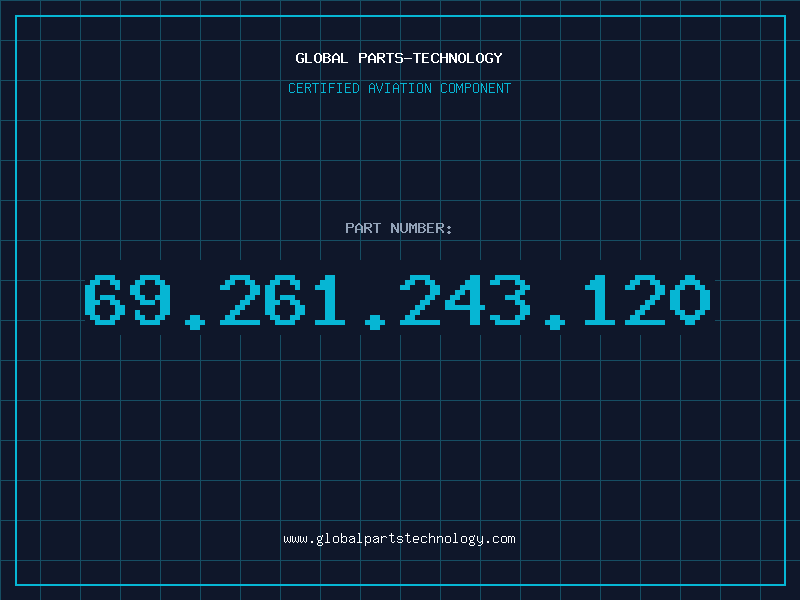The image size is (800, 600).
Task: Click the 120 segment of the part number
Action: [x=647, y=299]
